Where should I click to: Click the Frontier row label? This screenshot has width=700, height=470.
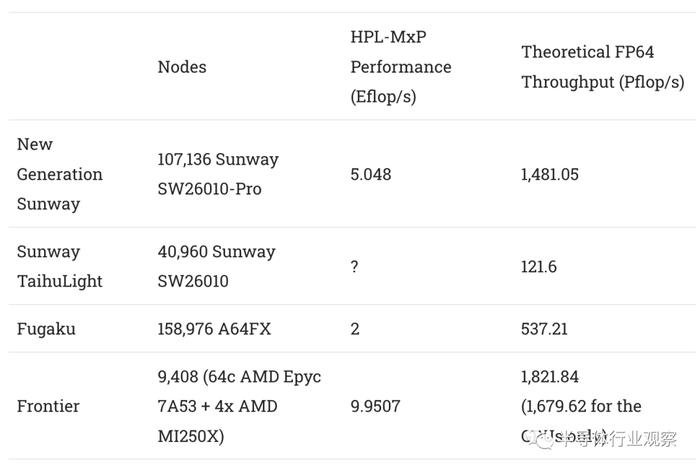[x=48, y=406]
